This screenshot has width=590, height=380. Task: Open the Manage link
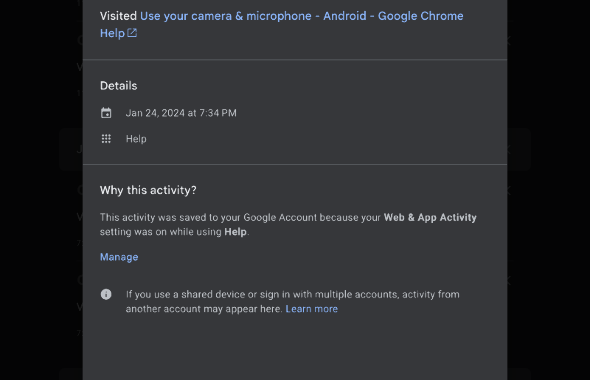pos(119,257)
